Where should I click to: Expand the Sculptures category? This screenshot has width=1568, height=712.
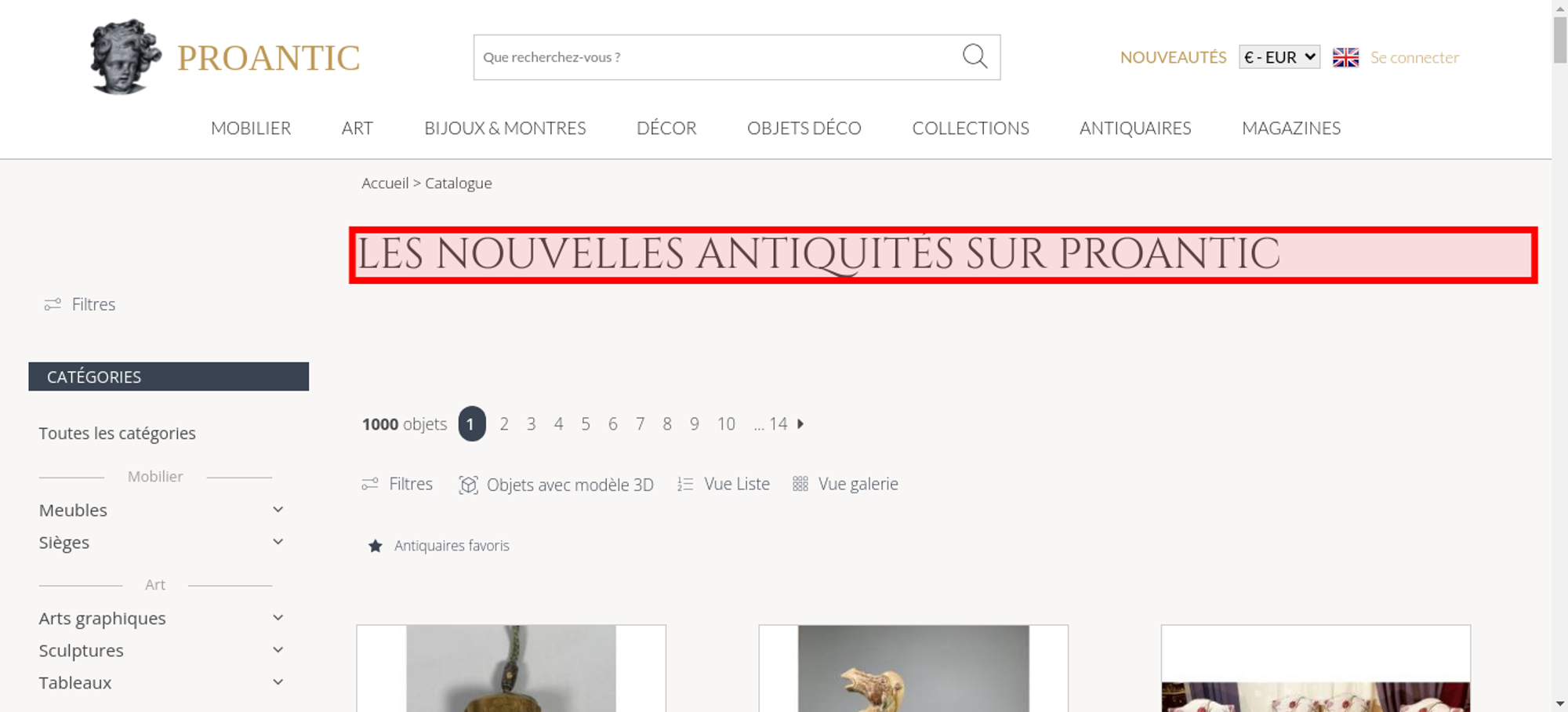point(278,650)
